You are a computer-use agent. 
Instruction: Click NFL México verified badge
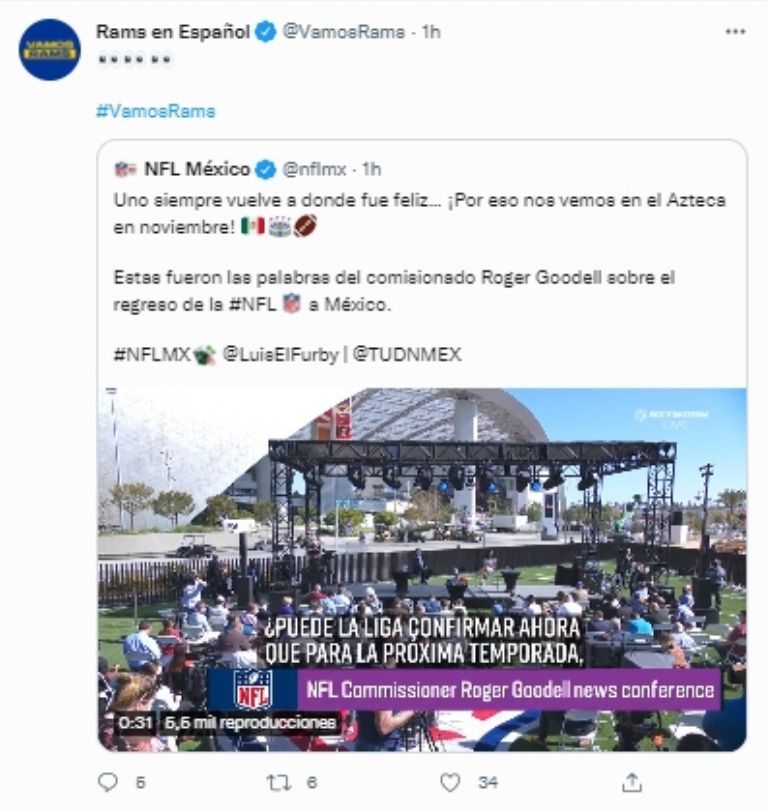point(266,169)
